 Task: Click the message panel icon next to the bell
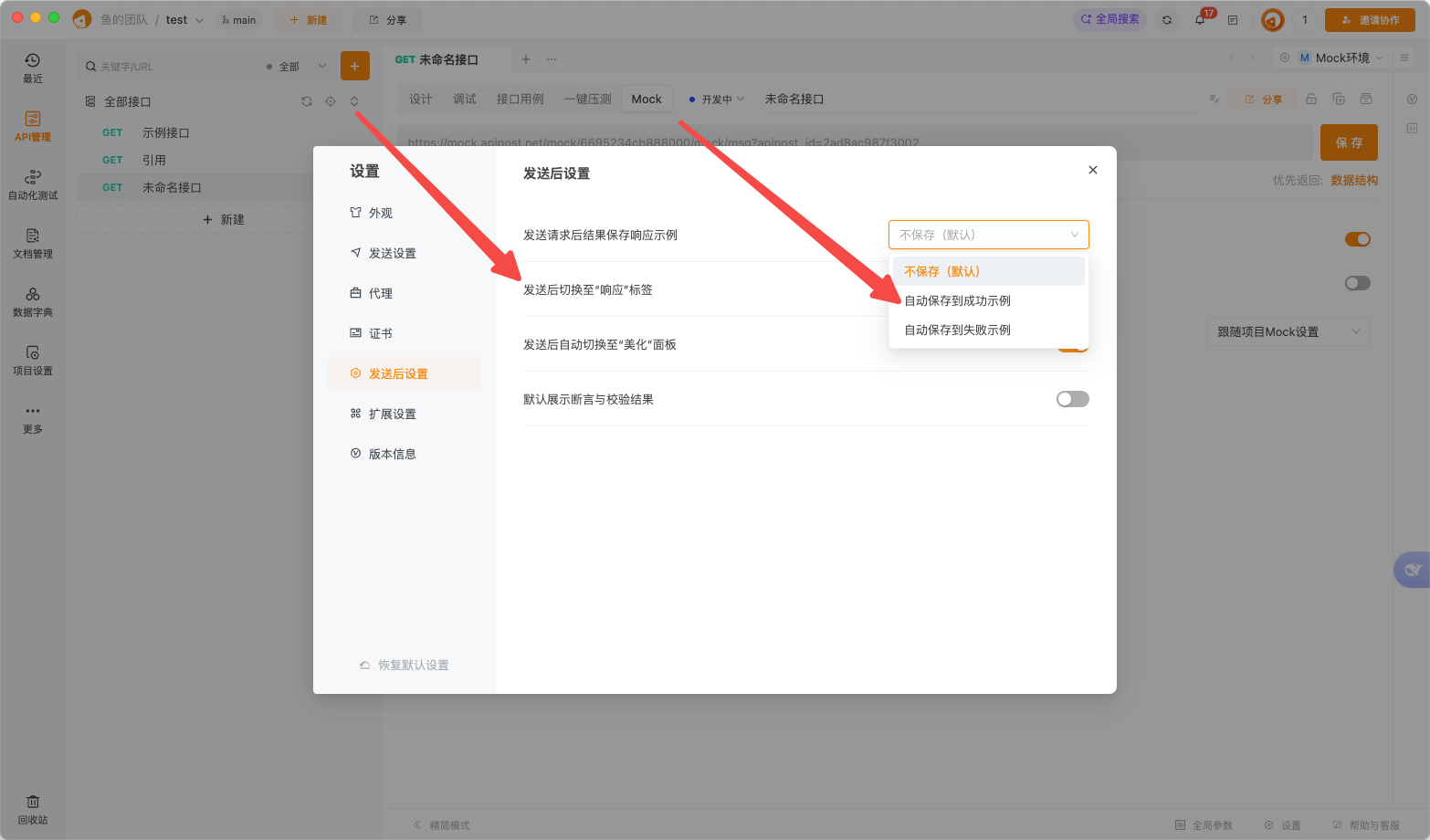[1233, 19]
